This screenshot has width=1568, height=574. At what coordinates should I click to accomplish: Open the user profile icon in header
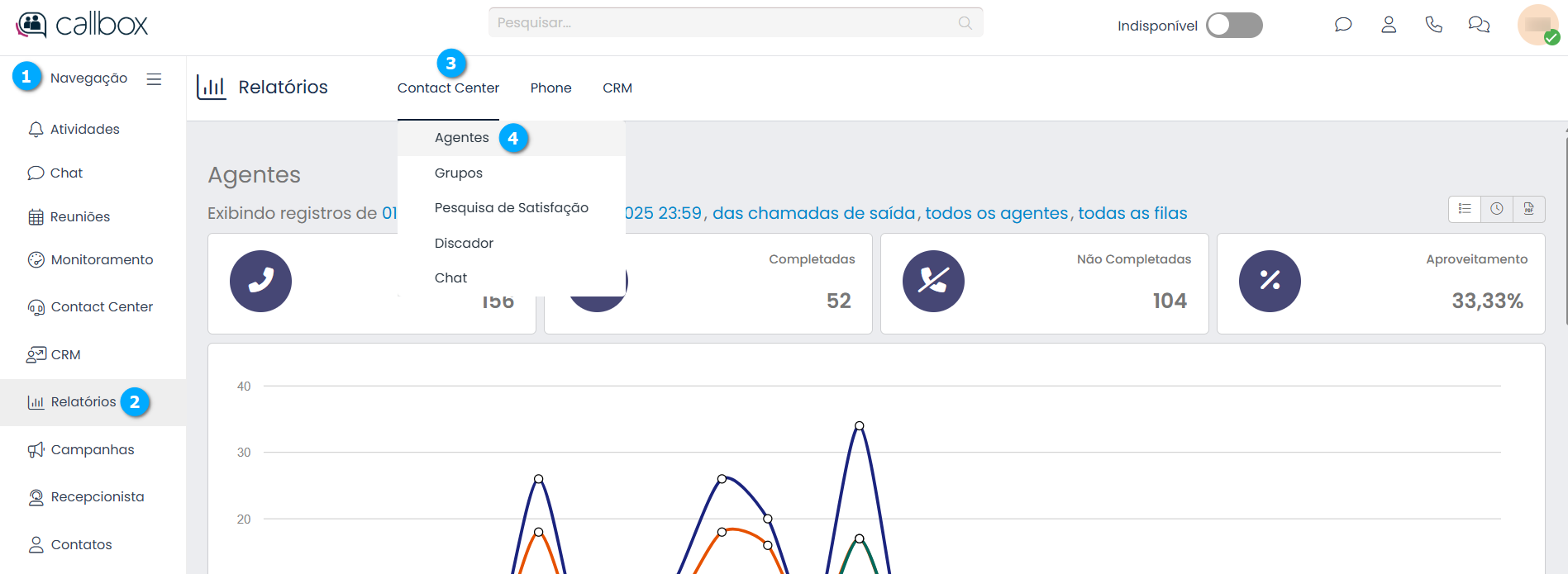(x=1389, y=25)
